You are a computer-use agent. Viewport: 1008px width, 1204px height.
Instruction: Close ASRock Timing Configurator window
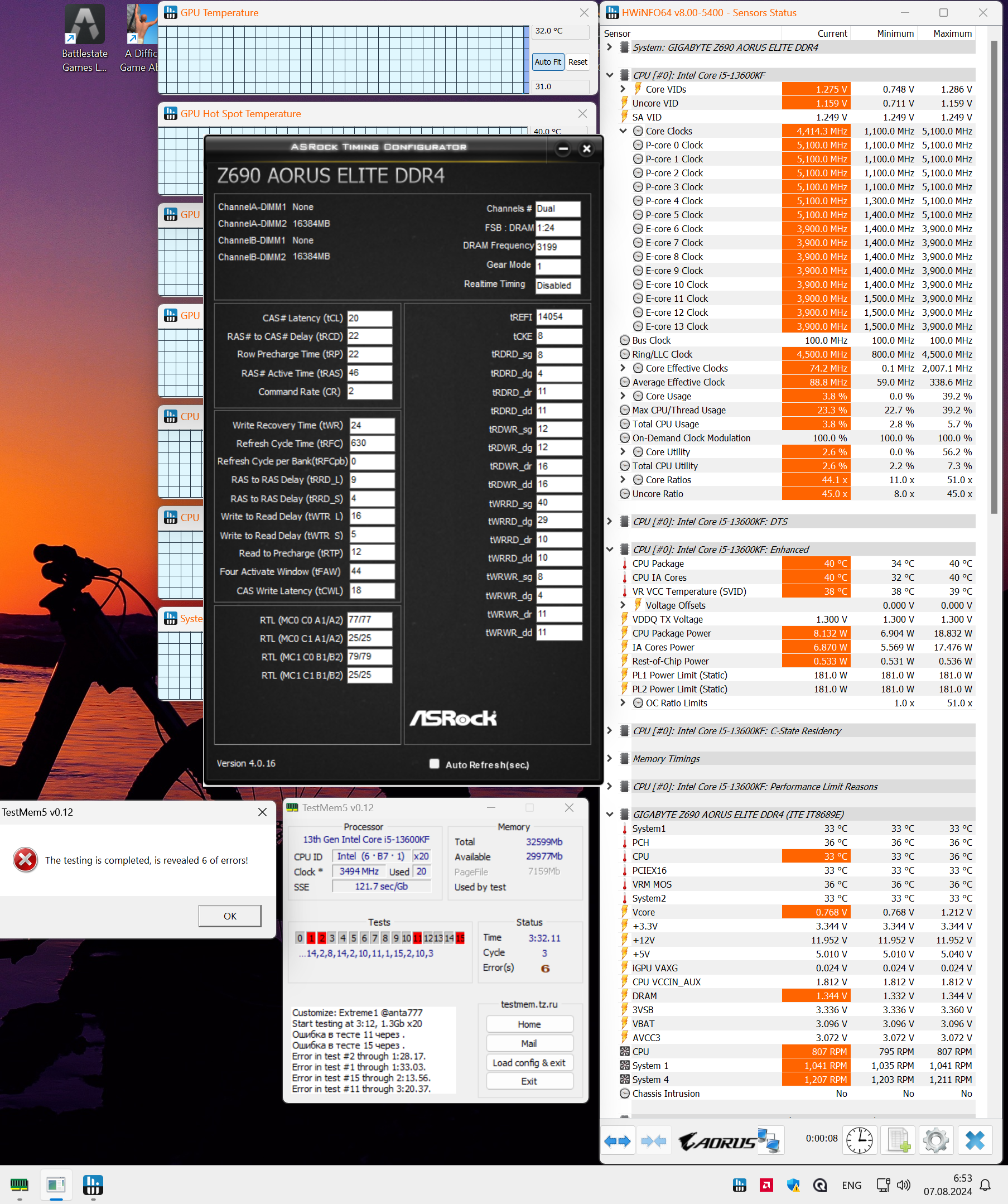[x=587, y=149]
